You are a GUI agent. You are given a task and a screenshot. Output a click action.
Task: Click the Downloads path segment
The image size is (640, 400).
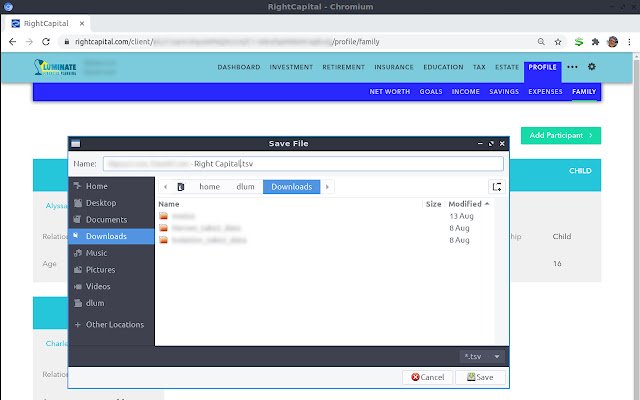click(291, 187)
